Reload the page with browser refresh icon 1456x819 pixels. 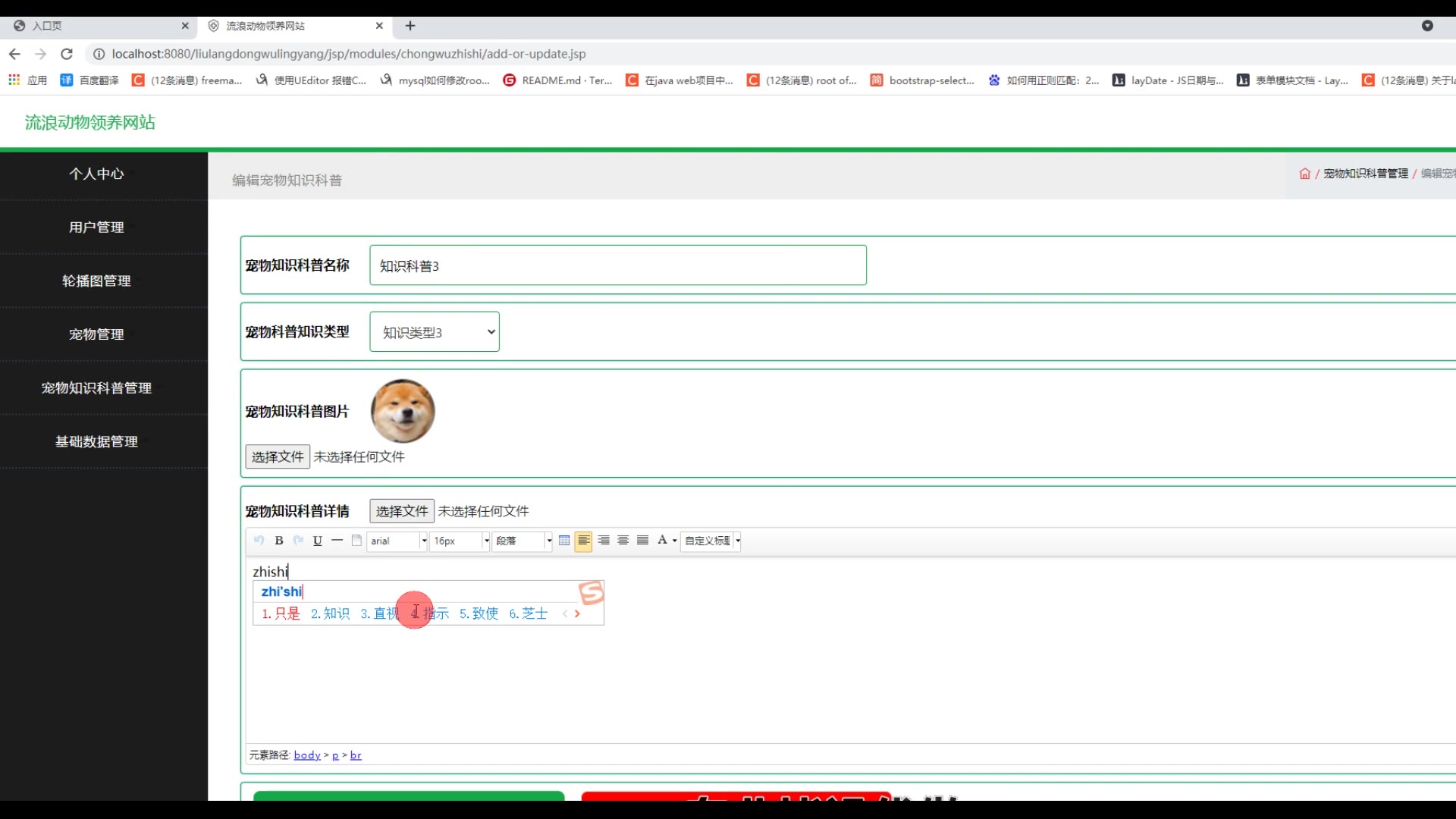click(67, 54)
